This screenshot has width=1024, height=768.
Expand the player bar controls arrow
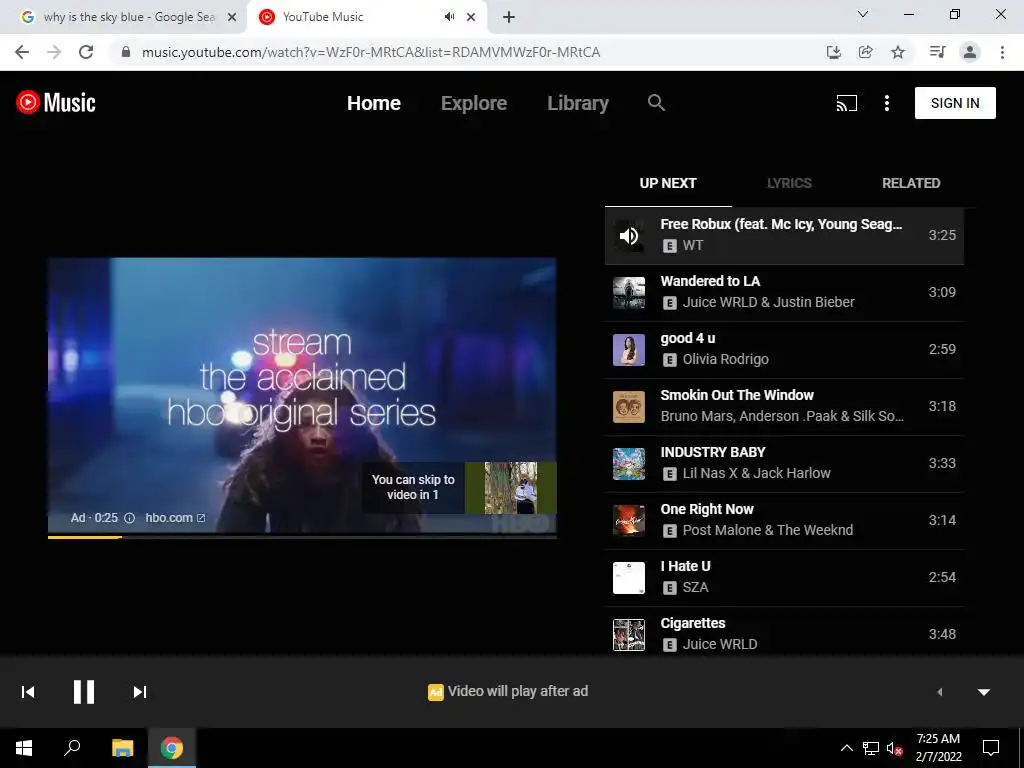coord(939,692)
